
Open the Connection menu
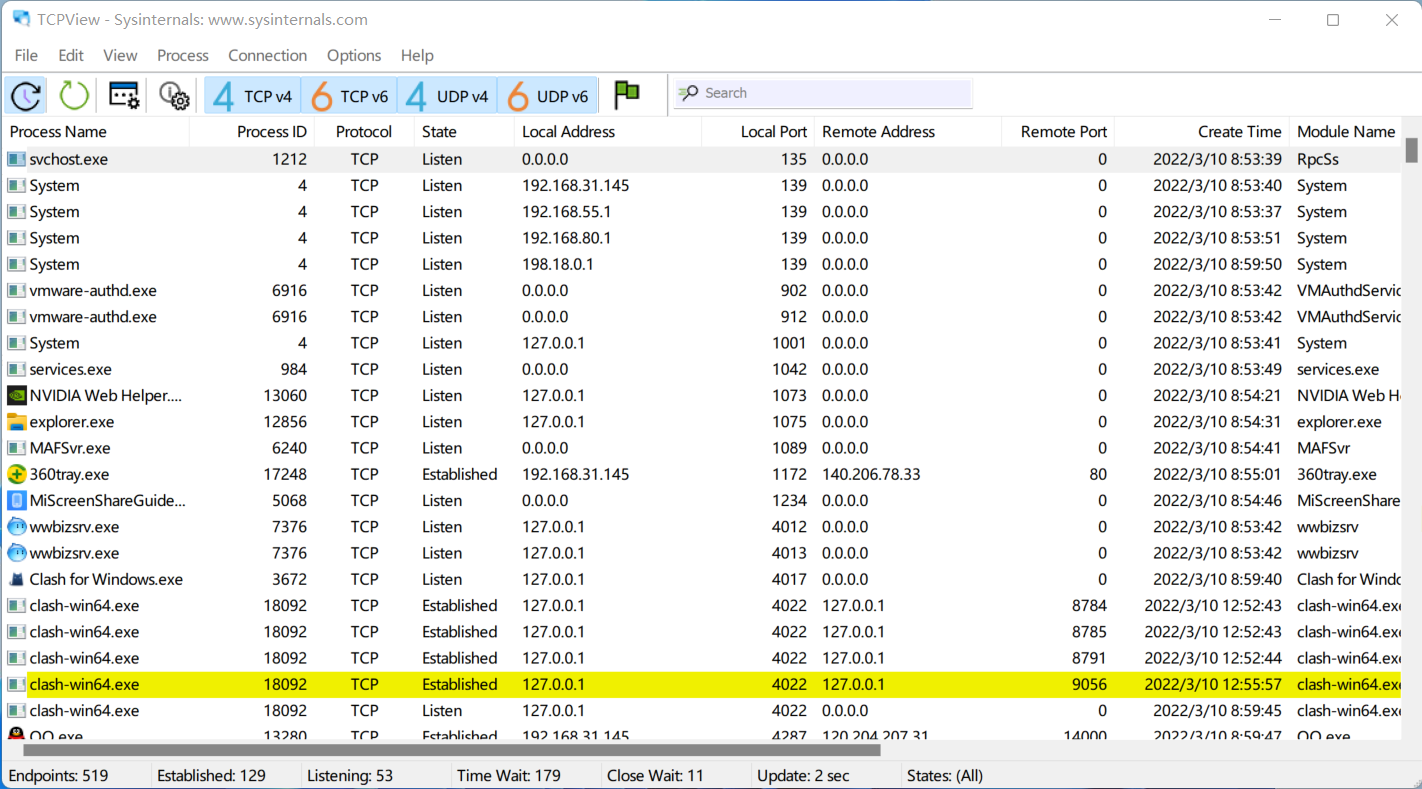(x=267, y=56)
